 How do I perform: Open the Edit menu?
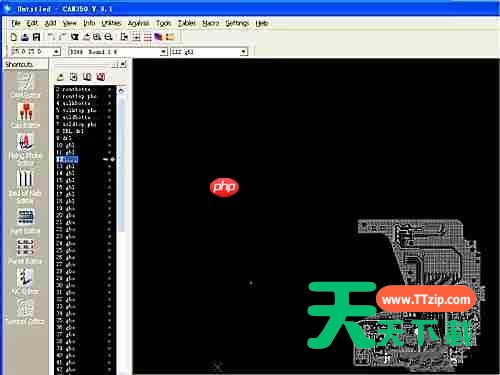click(32, 23)
